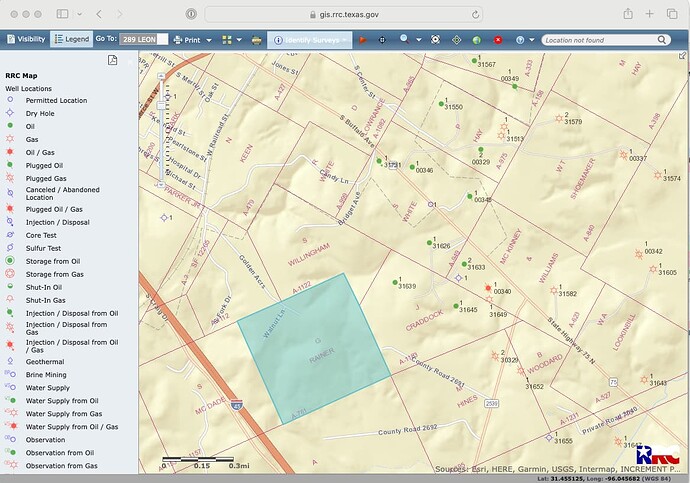Select the crosshair locate tool

click(382, 40)
